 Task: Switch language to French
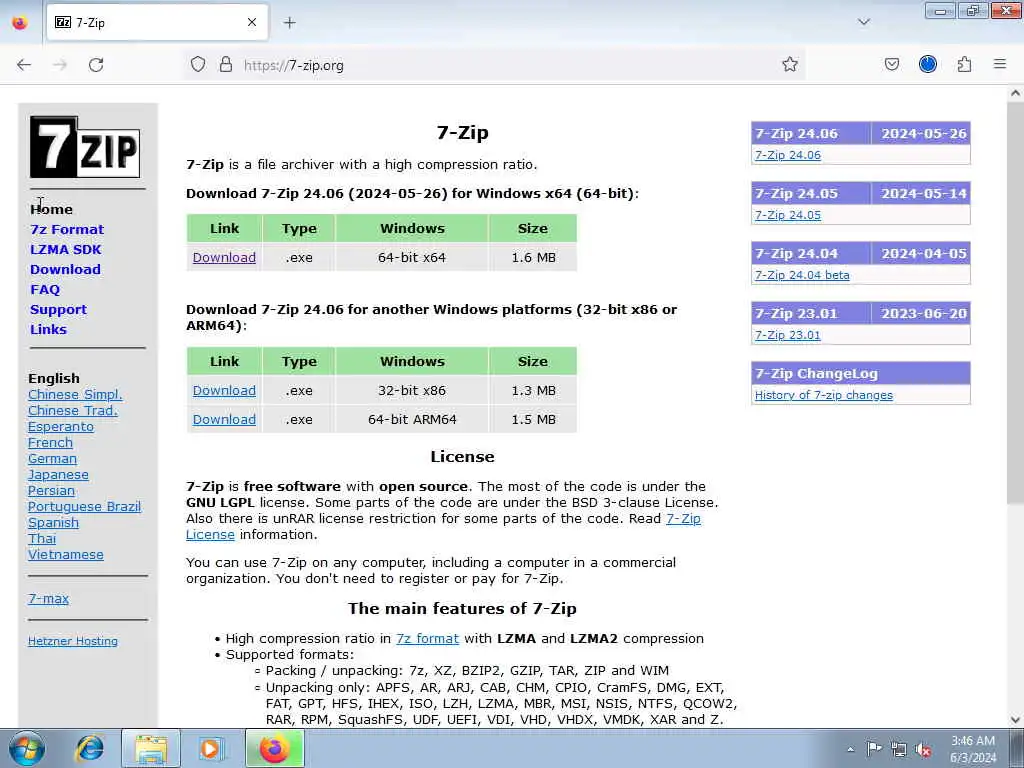coord(50,442)
